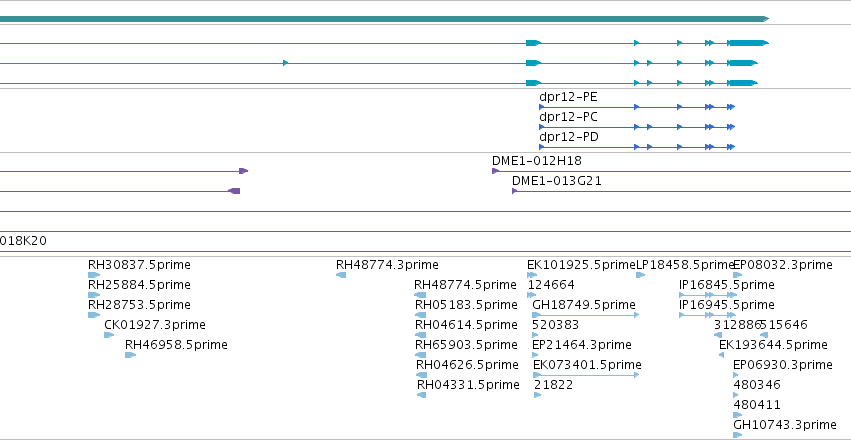Click the GH18749.5prime spliced EST line
This screenshot has width=851, height=440.
pyautogui.click(x=586, y=315)
